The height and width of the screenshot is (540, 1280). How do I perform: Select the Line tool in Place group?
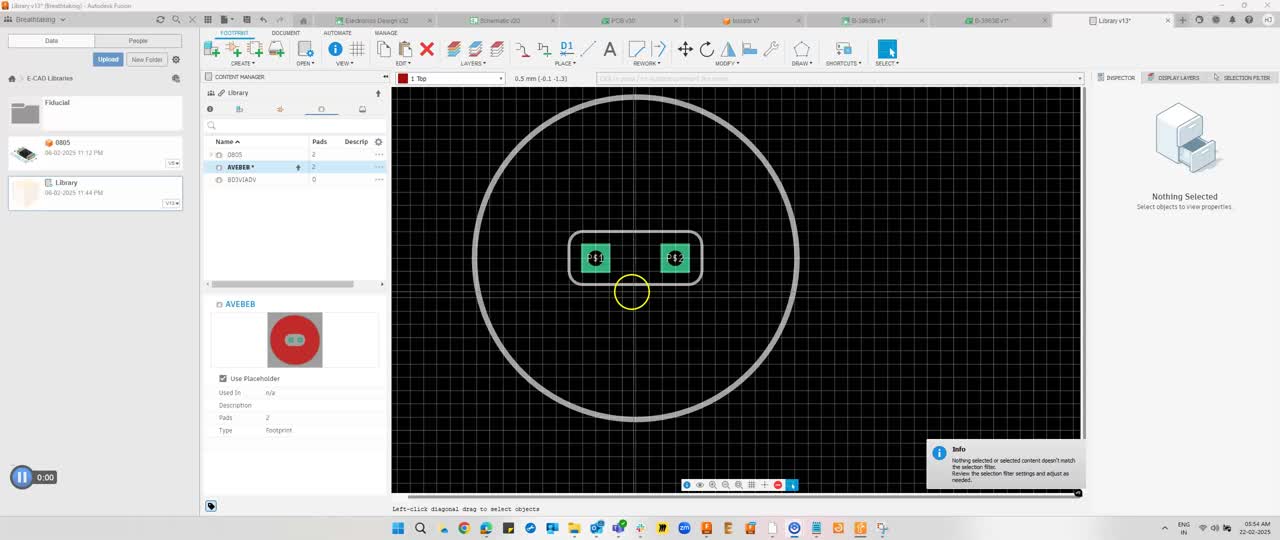(588, 49)
